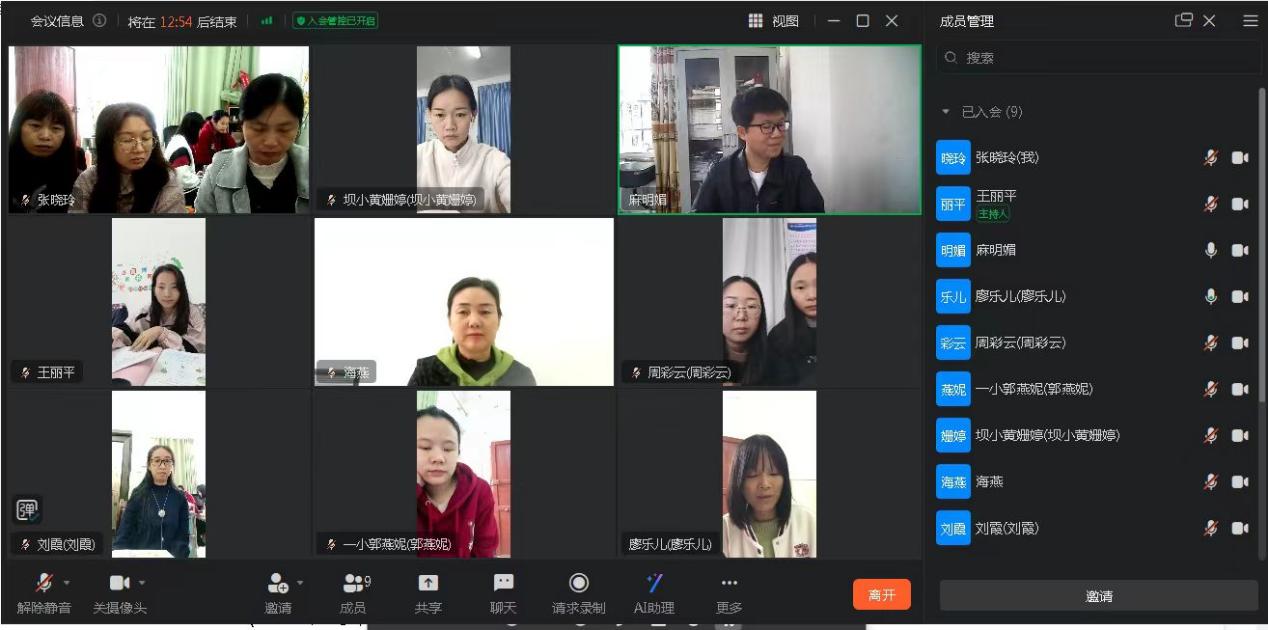Open the 共享 screen share icon
The height and width of the screenshot is (630, 1268).
(x=428, y=584)
